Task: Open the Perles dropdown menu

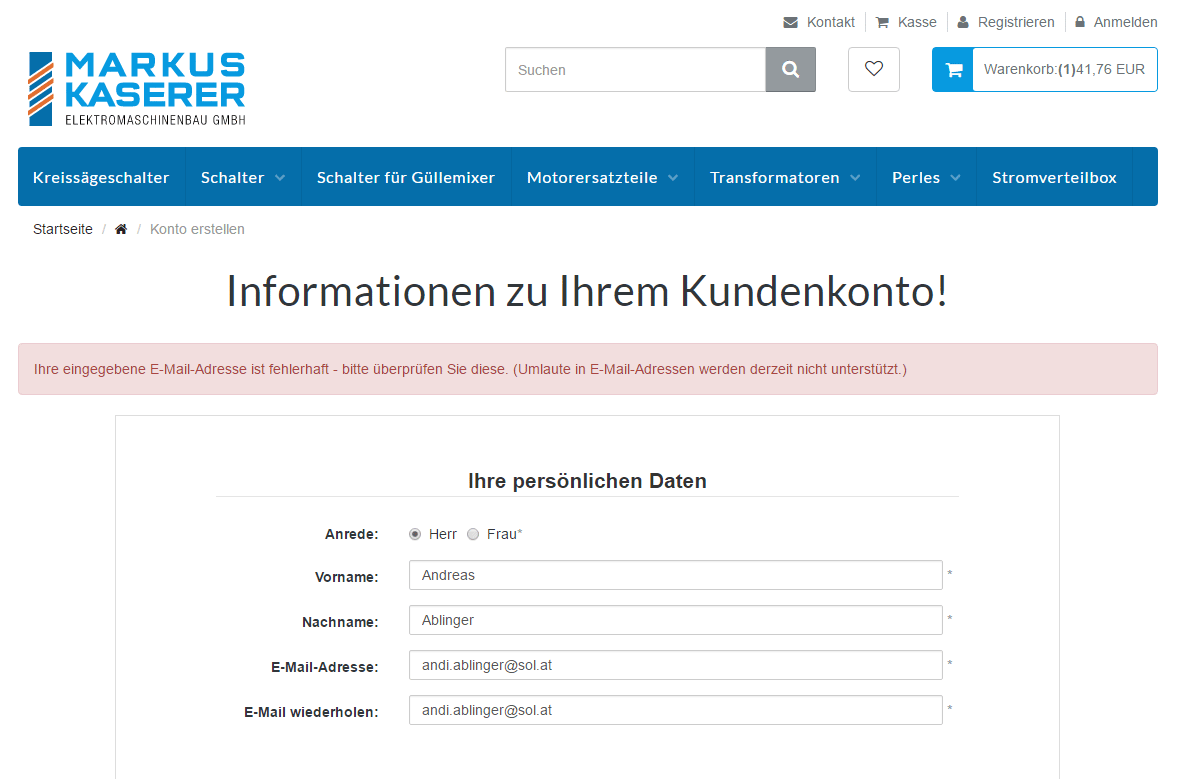Action: pyautogui.click(x=926, y=177)
